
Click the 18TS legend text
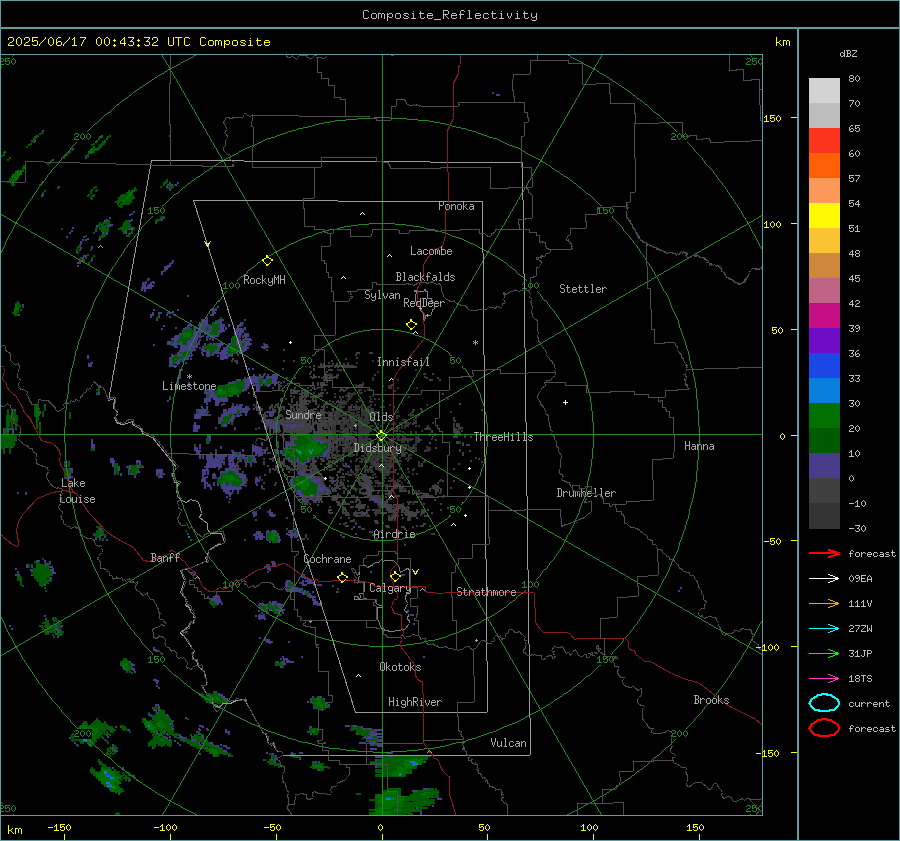[x=860, y=679]
